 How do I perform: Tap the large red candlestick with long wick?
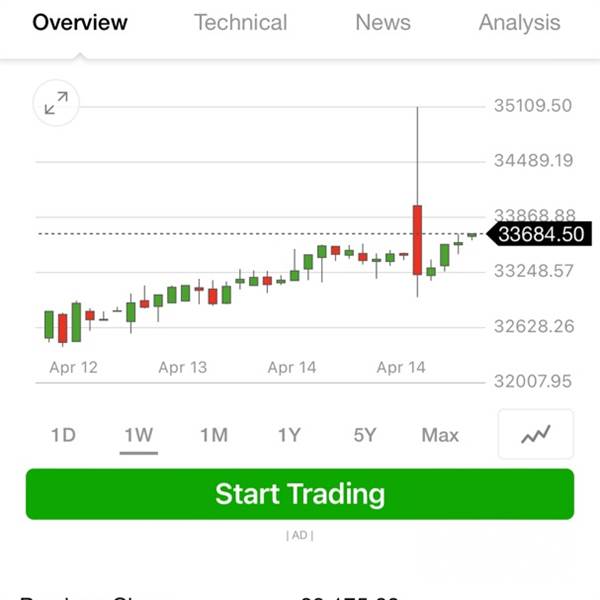(417, 240)
